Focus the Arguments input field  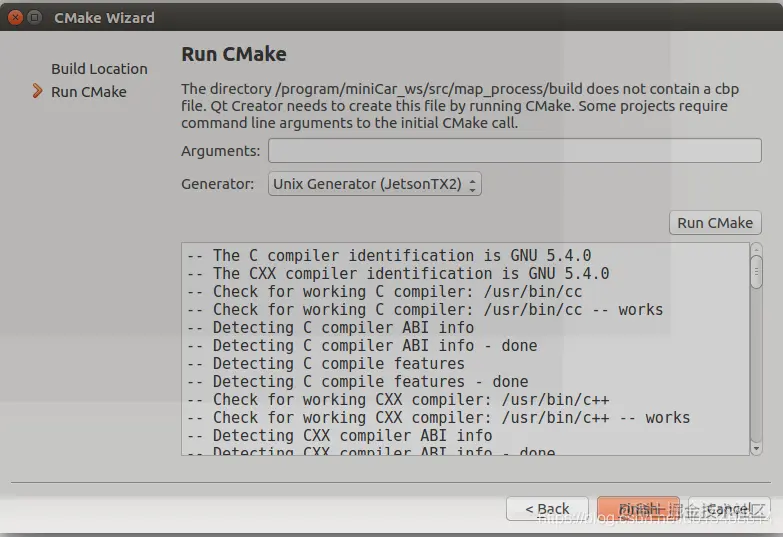(515, 150)
